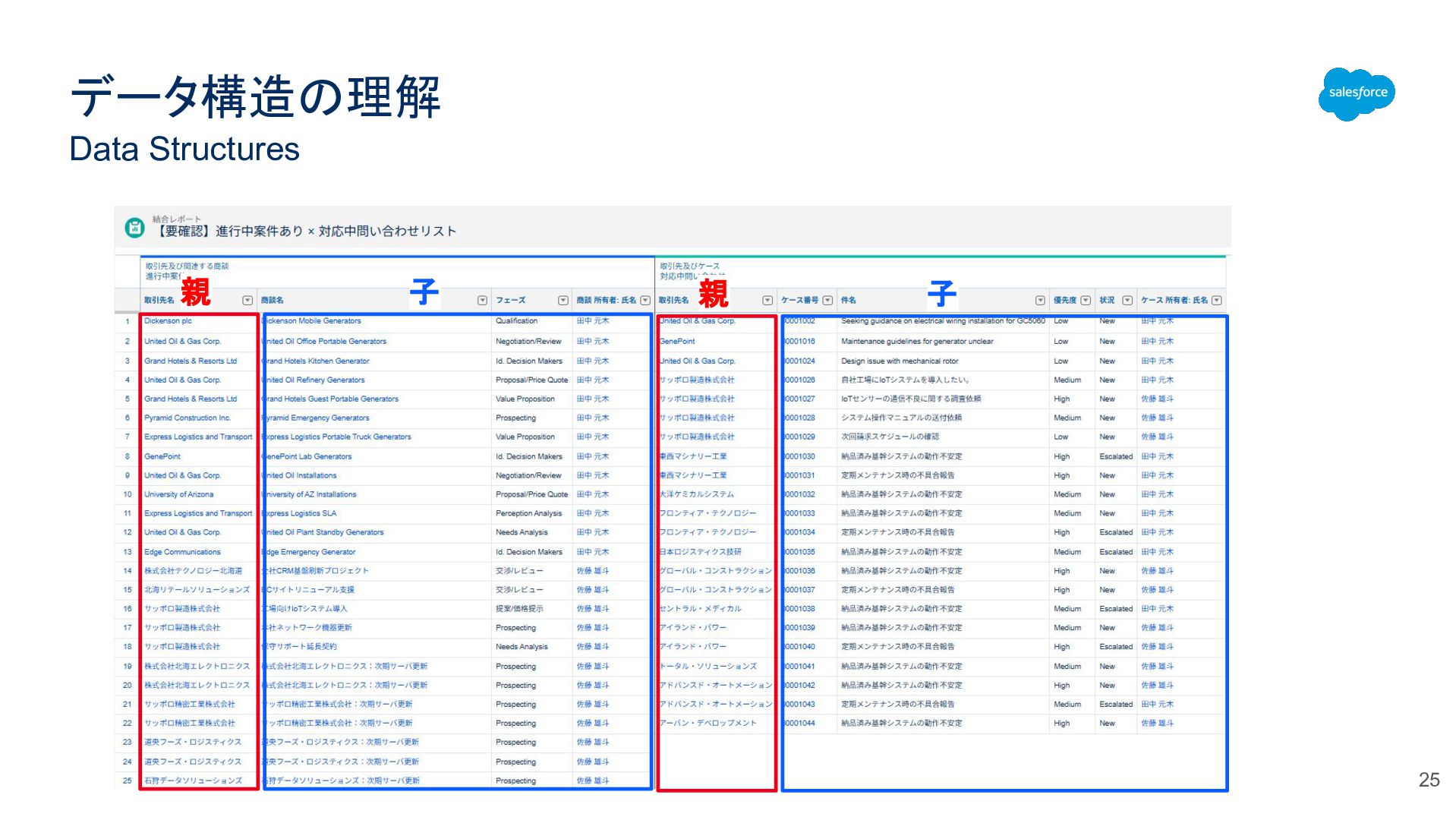Open the 株式会社テクノロジー北海道 account link
Image resolution: width=1456 pixels, height=820 pixels.
click(194, 571)
